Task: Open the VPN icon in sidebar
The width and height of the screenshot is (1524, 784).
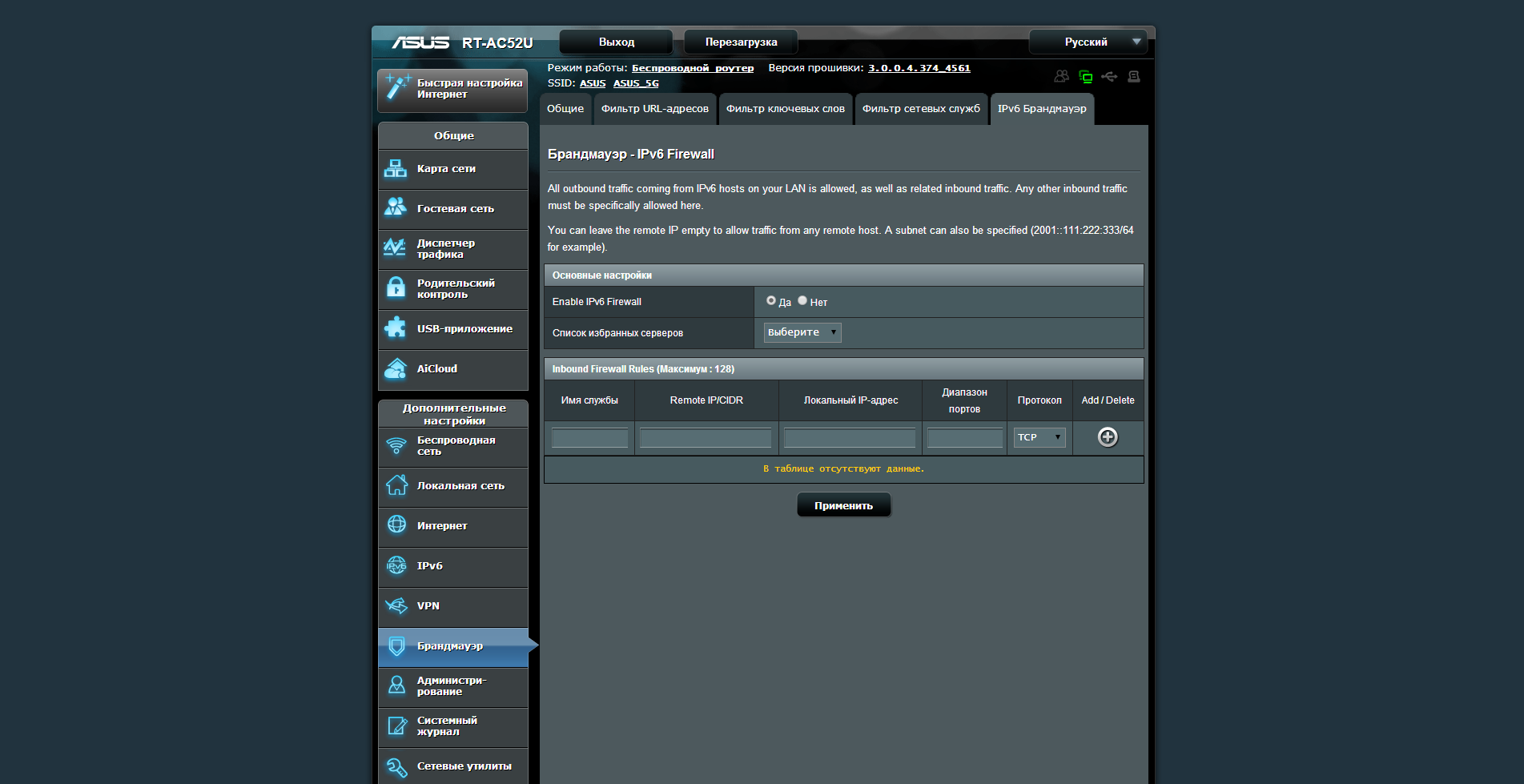Action: click(396, 605)
